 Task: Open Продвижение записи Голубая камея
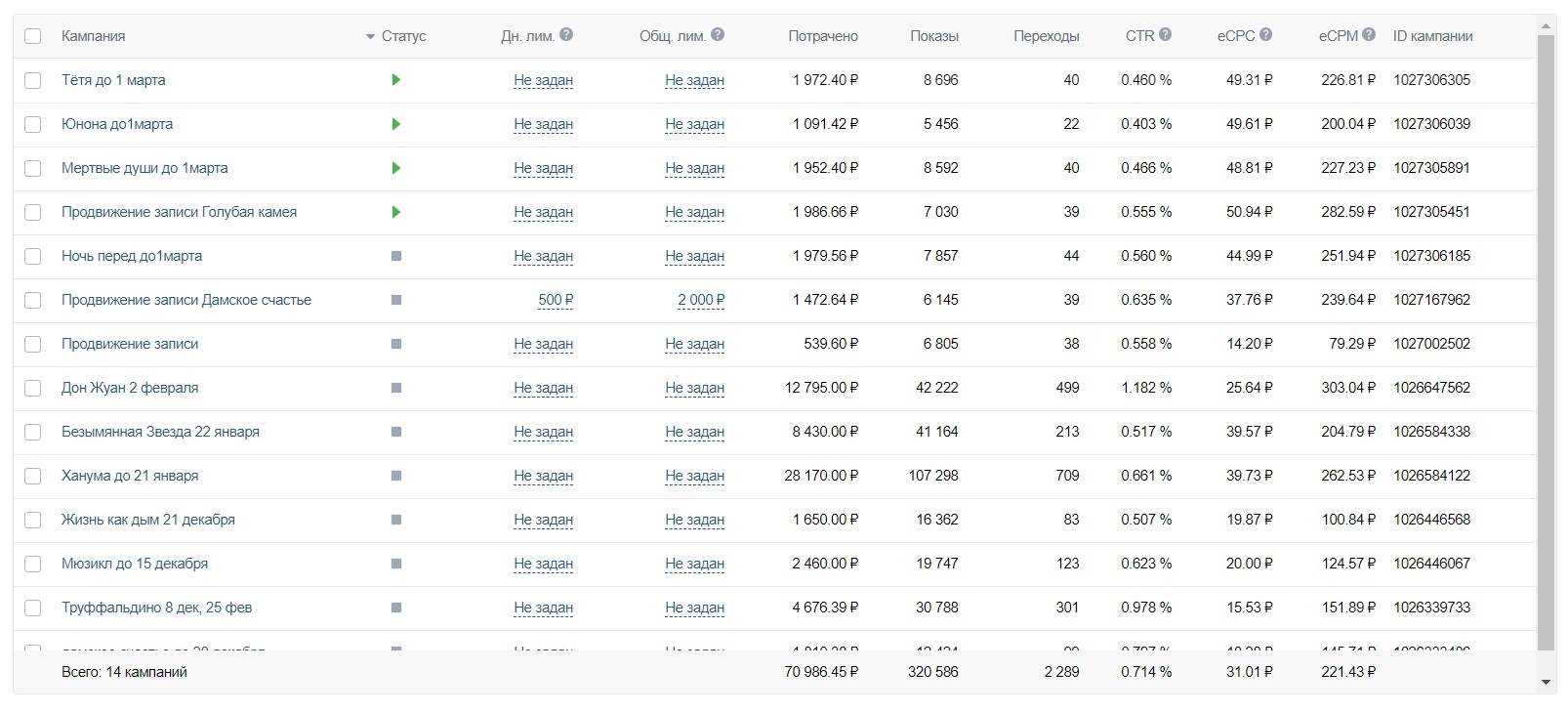pyautogui.click(x=179, y=212)
